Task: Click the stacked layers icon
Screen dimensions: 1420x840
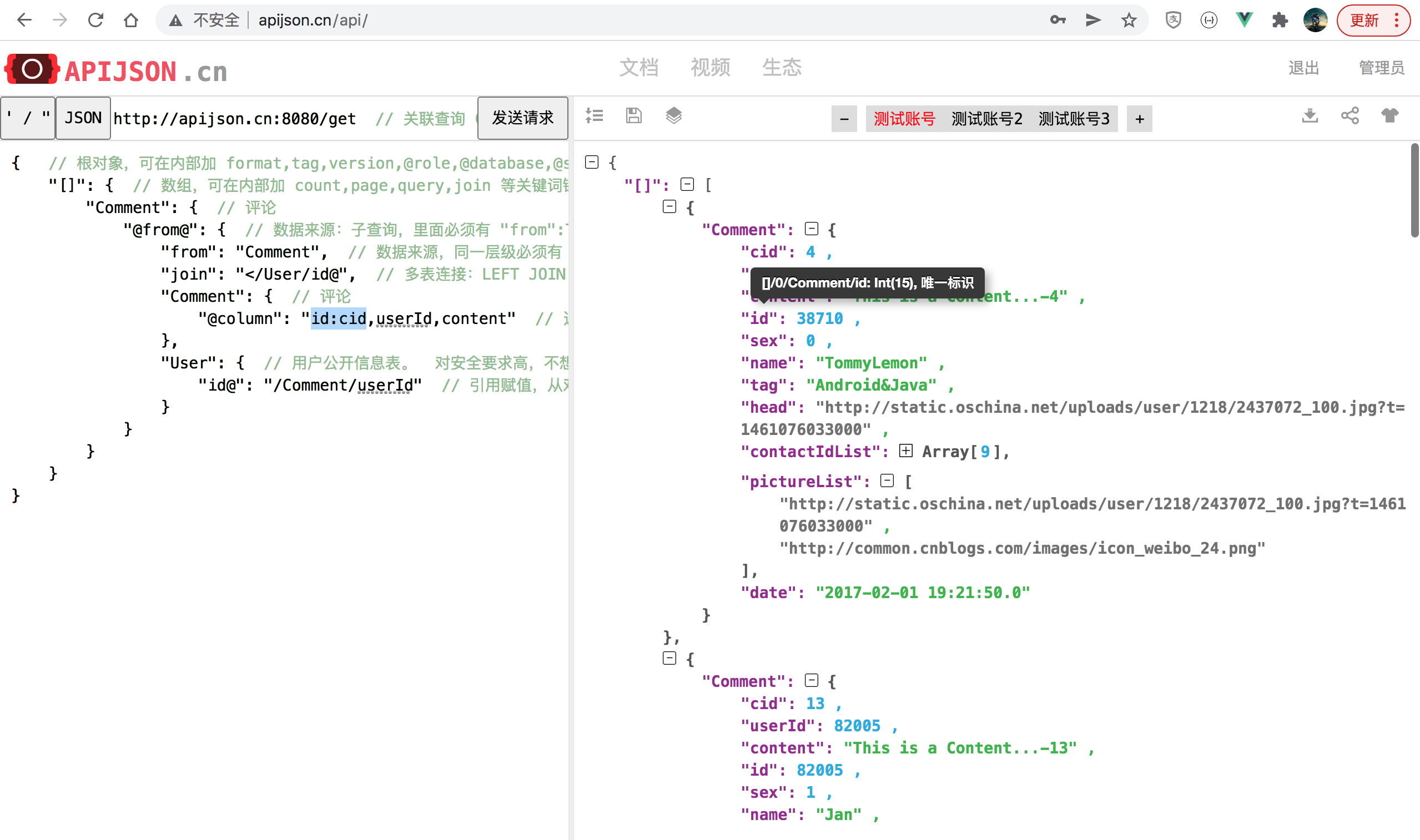Action: click(x=673, y=116)
